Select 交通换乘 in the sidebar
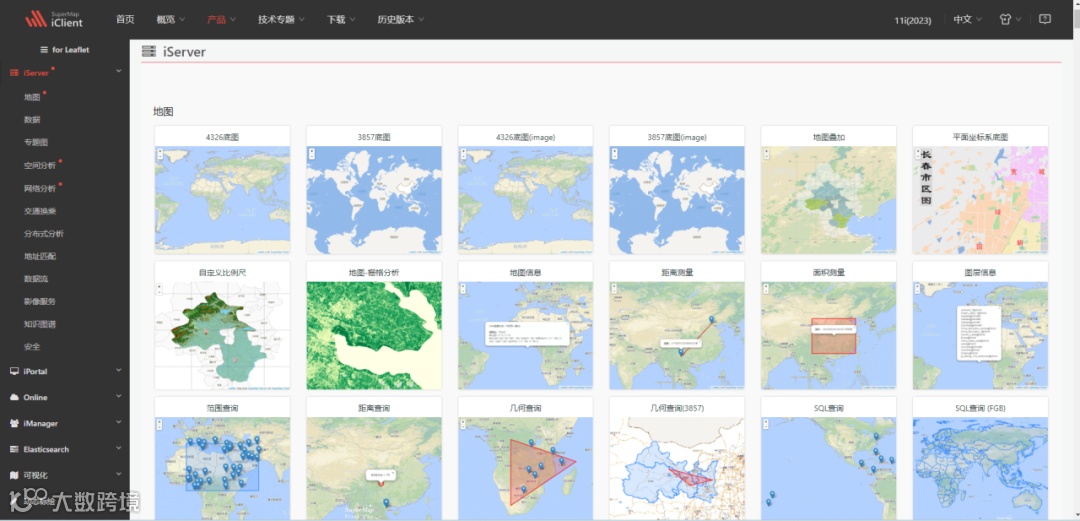 coord(40,211)
